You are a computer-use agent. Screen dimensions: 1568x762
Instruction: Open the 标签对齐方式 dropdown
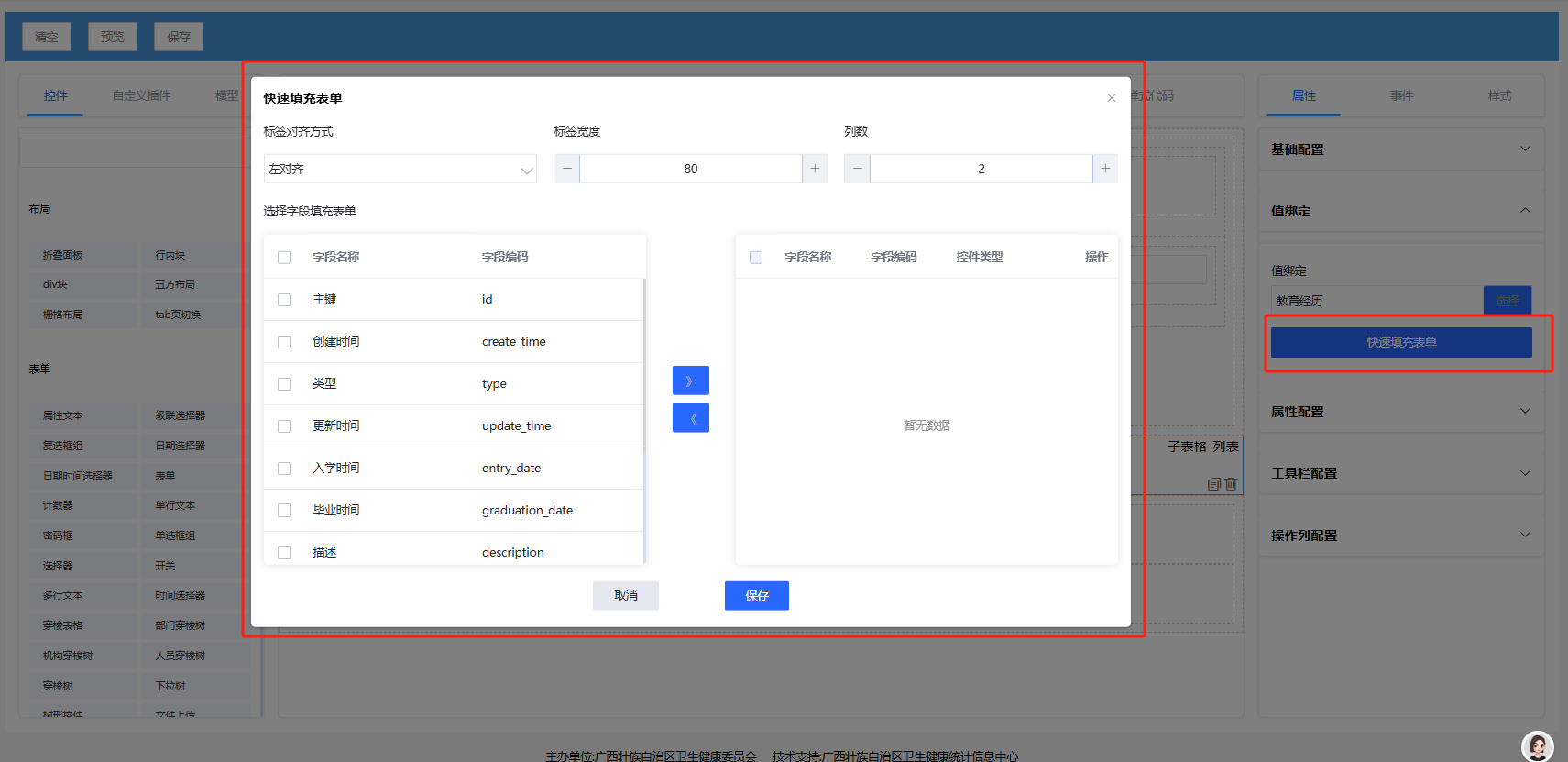pos(400,169)
